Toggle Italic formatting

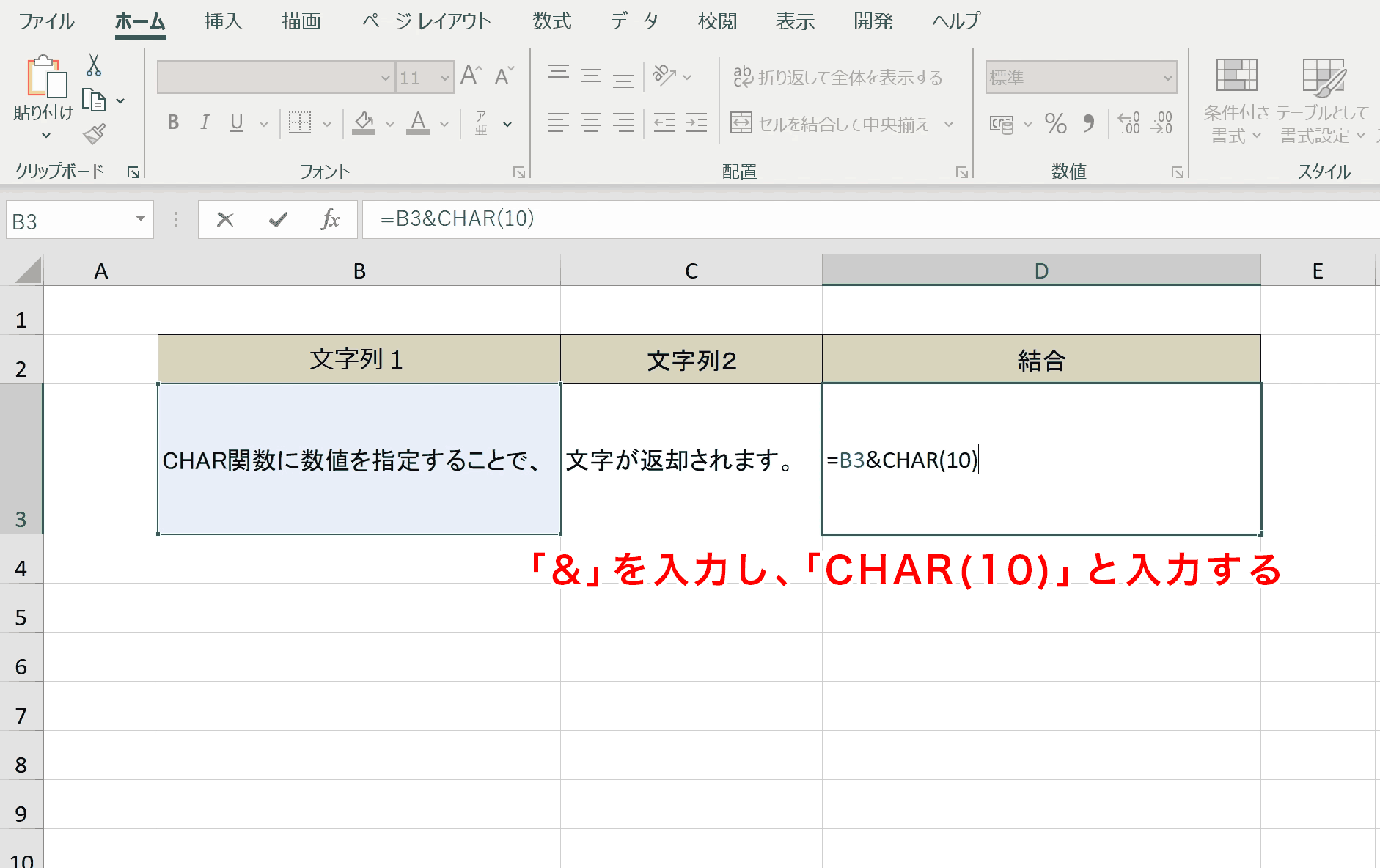point(205,122)
